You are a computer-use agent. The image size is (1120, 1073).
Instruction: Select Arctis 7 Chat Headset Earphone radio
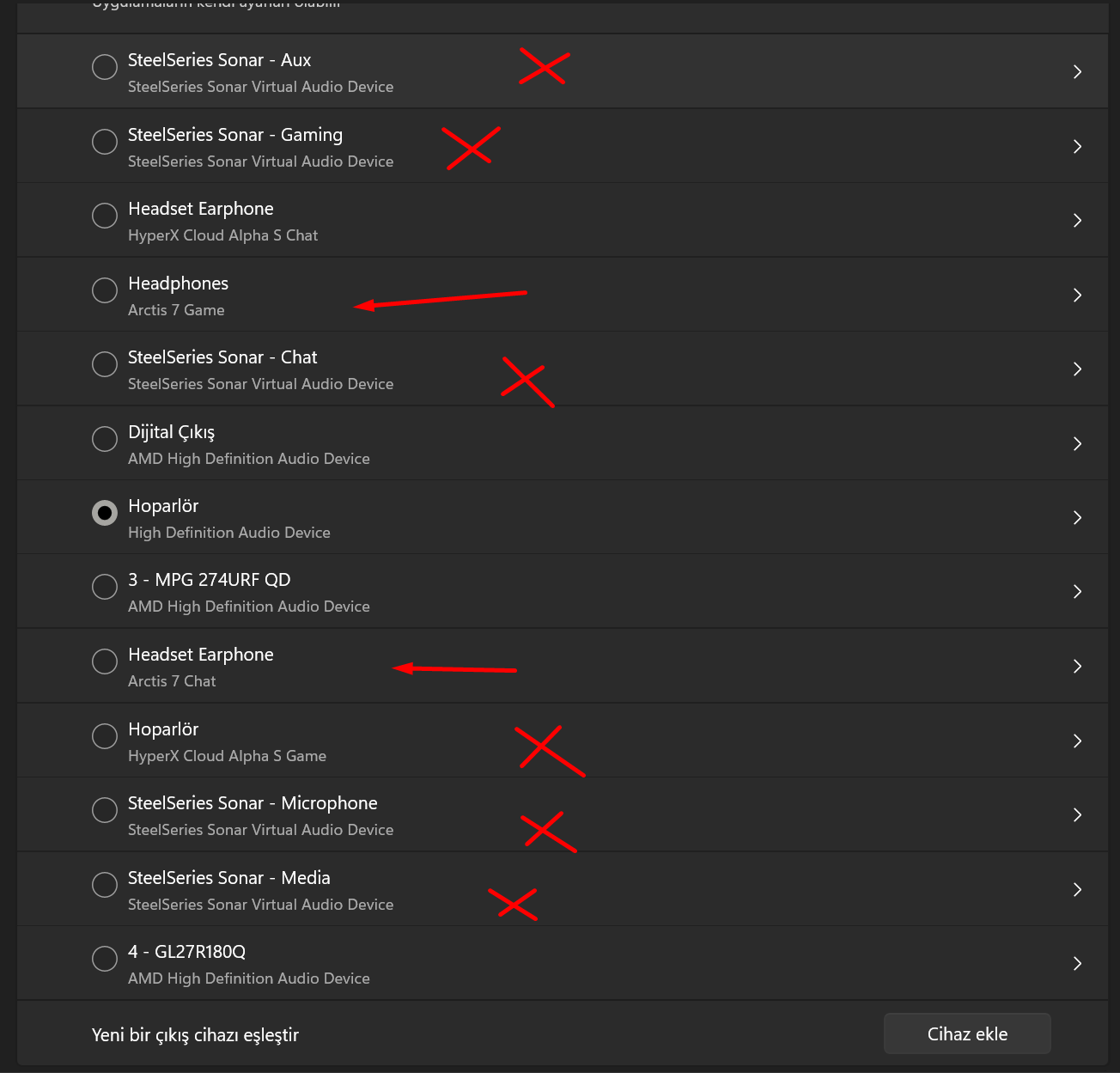[x=105, y=661]
